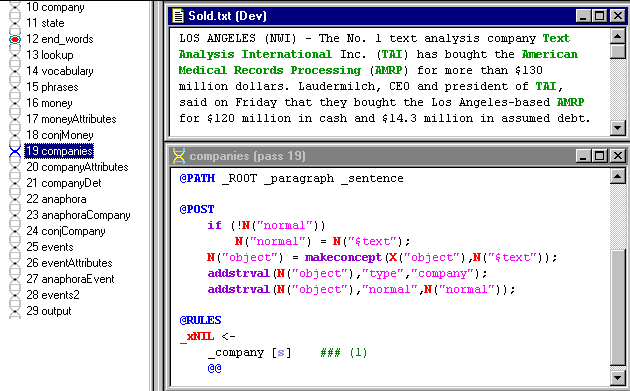This screenshot has height=391, width=630.
Task: Click the DNA icon beside 14 vocabulary
Action: (15, 71)
